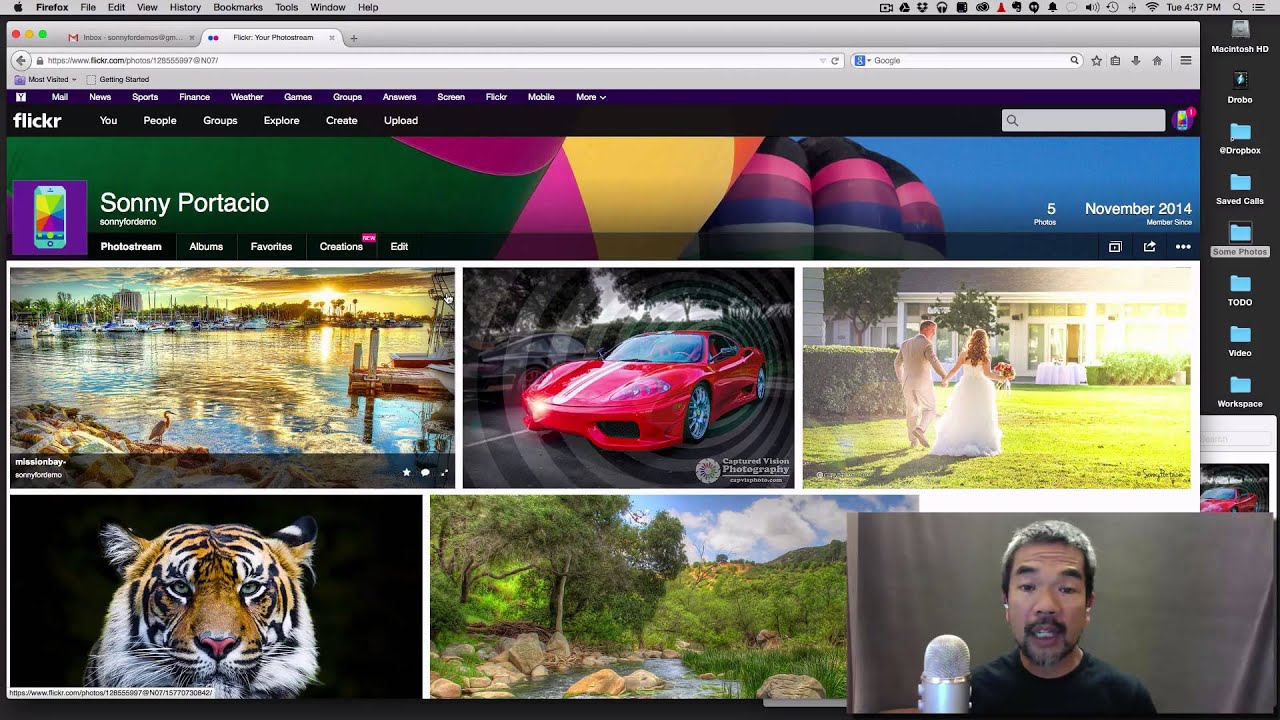Show bookmarks list icon in Firefox toolbar
Screen dimensions: 1280x720
[1116, 60]
